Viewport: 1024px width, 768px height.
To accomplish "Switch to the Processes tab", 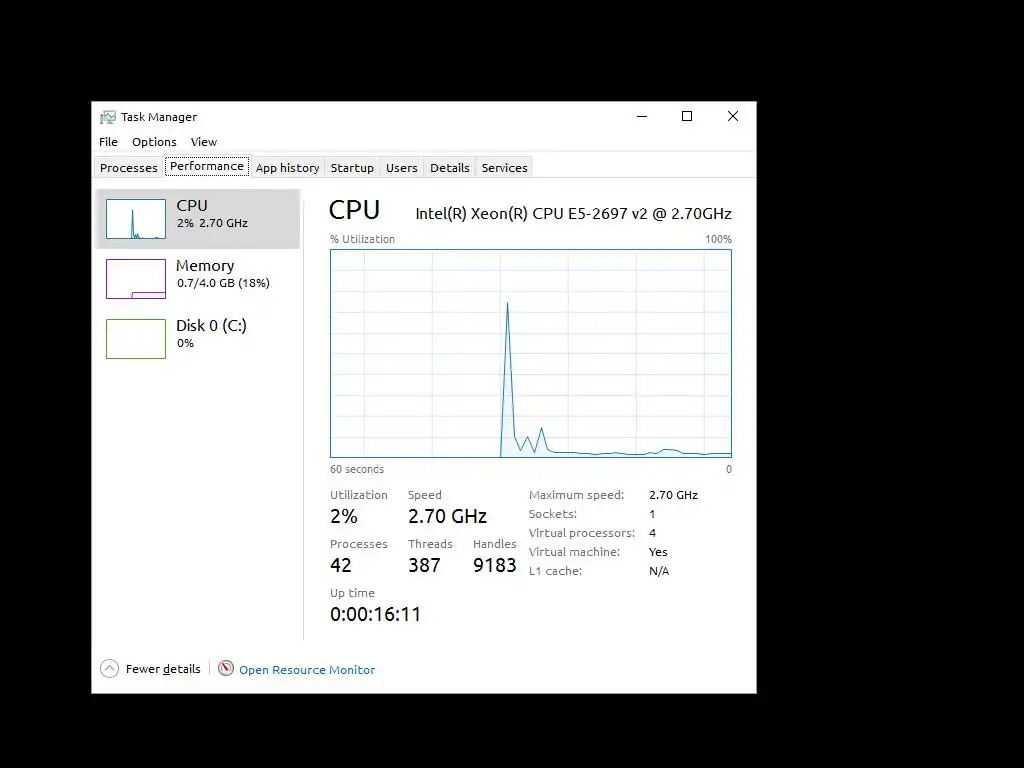I will [129, 167].
